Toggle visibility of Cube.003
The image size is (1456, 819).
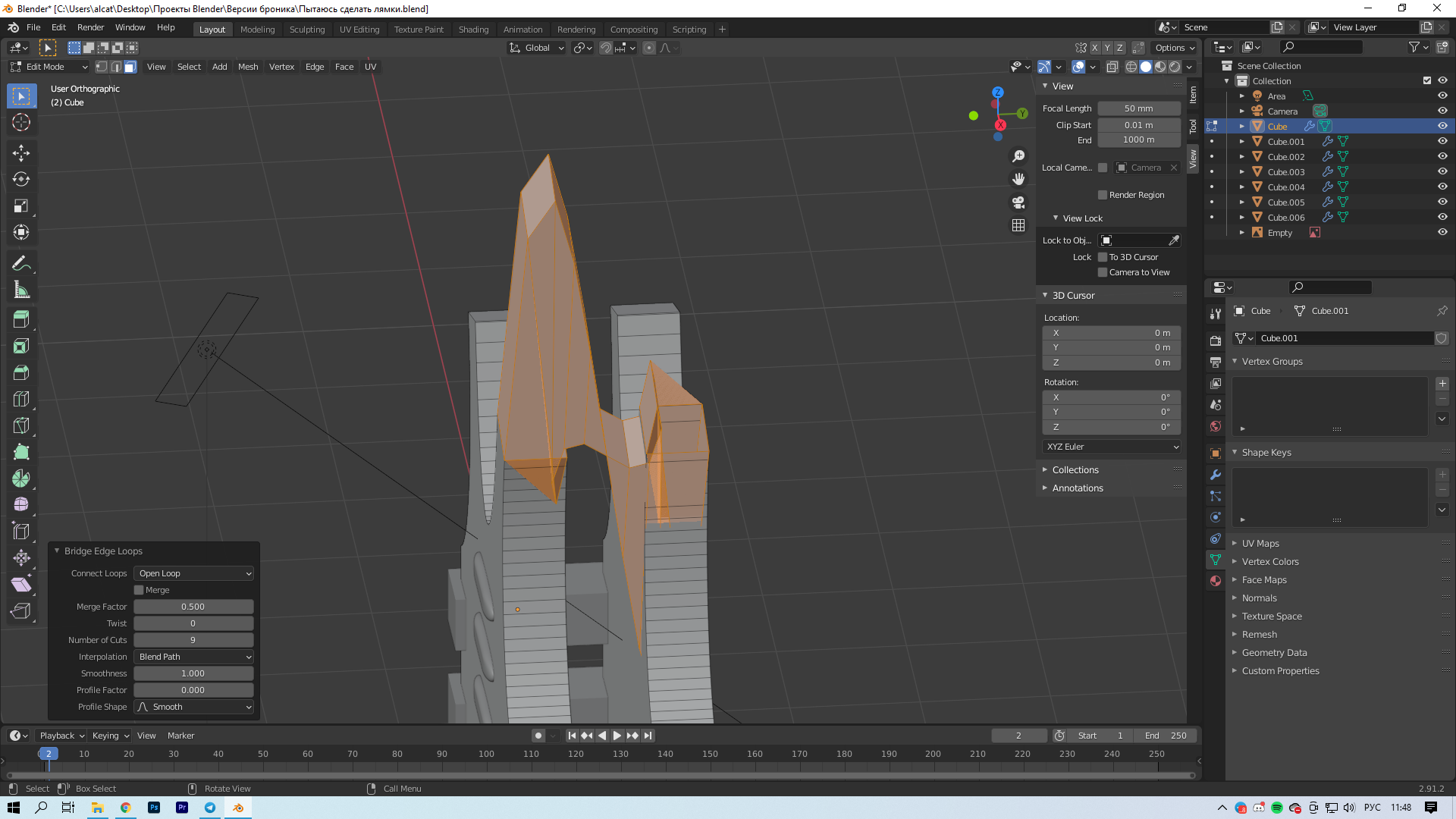click(1442, 172)
